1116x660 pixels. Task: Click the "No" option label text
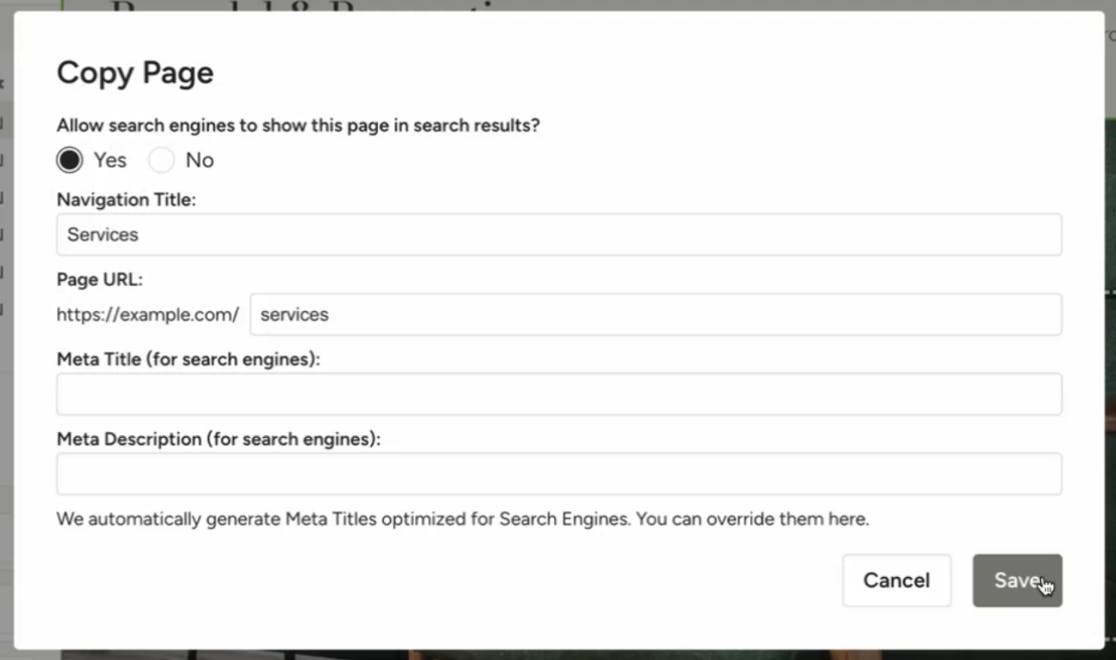(199, 160)
